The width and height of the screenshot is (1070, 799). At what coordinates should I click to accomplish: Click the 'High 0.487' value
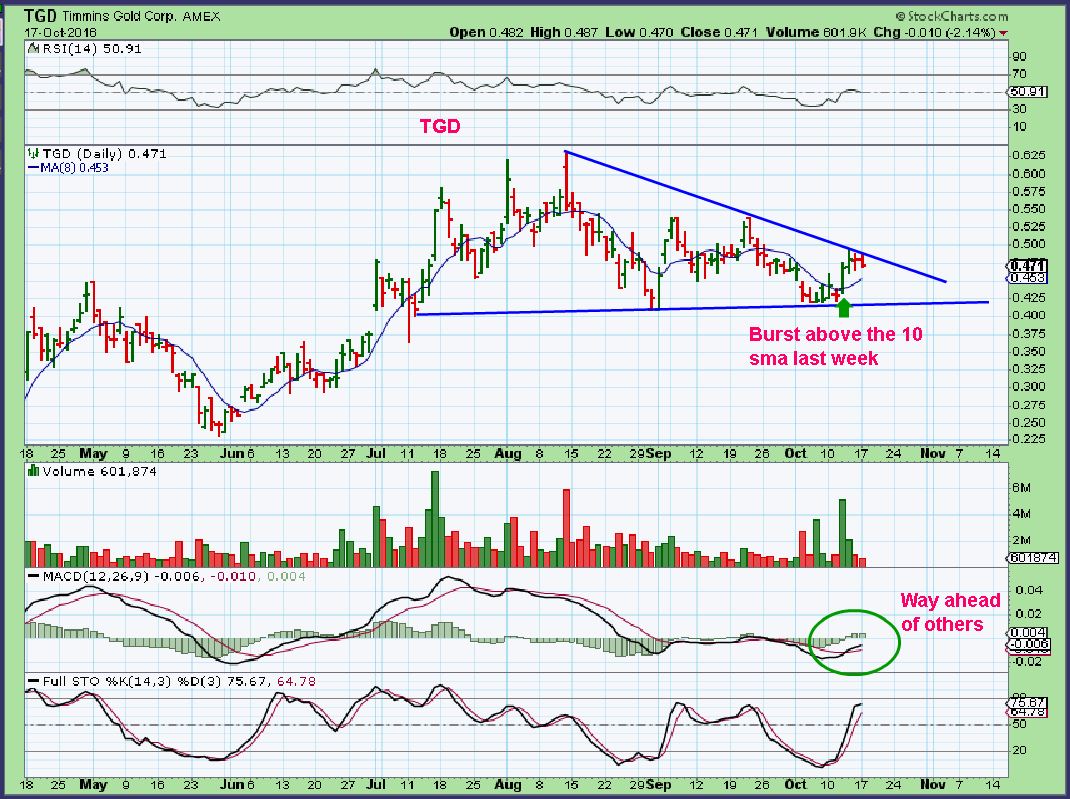coord(564,32)
